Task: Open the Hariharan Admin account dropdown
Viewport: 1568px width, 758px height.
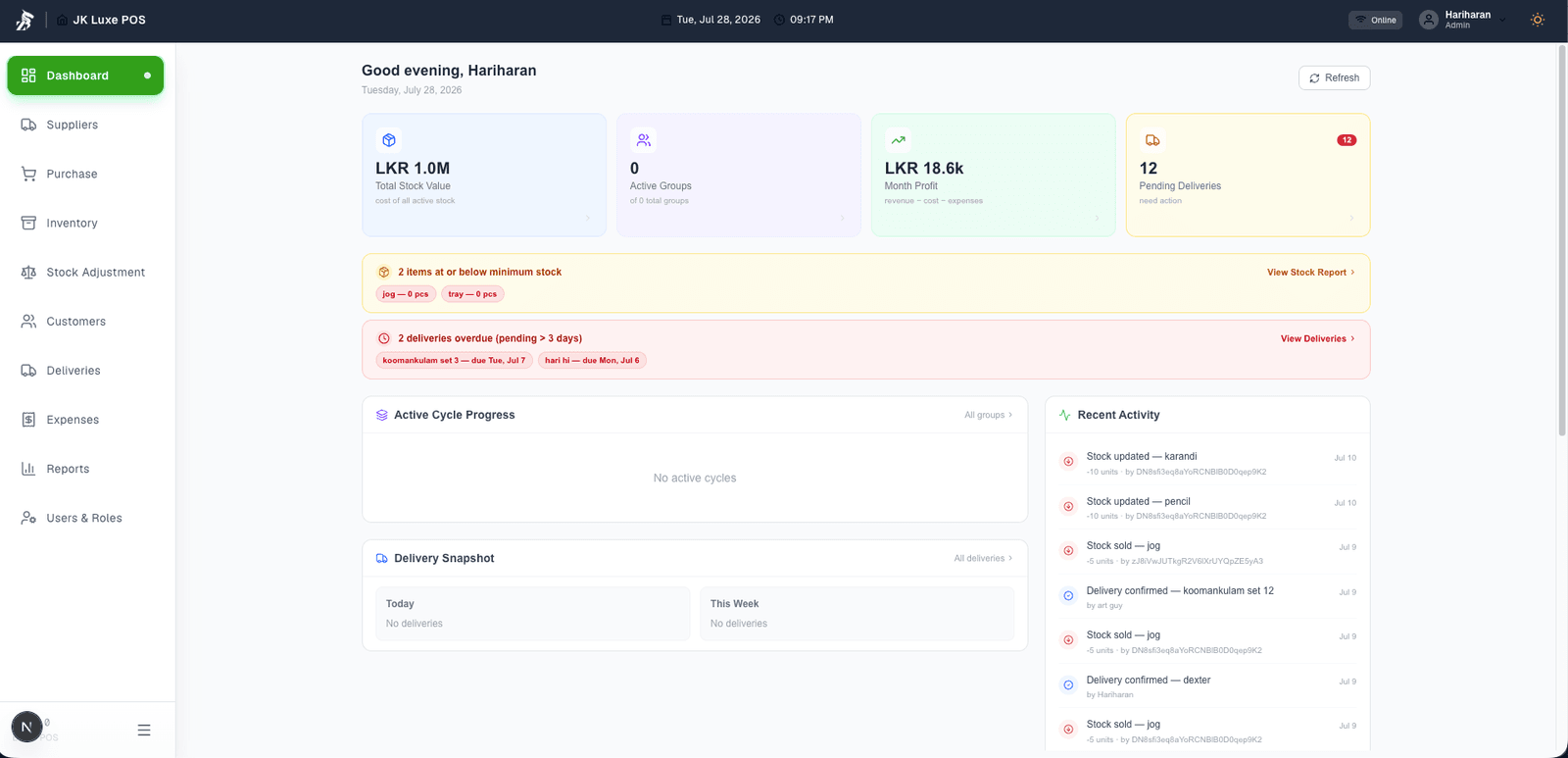Action: tap(1462, 20)
